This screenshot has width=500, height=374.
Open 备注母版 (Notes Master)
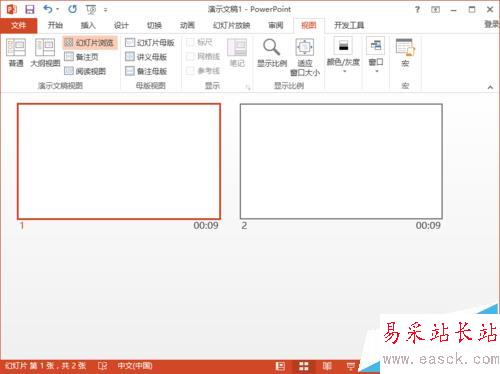[x=146, y=71]
